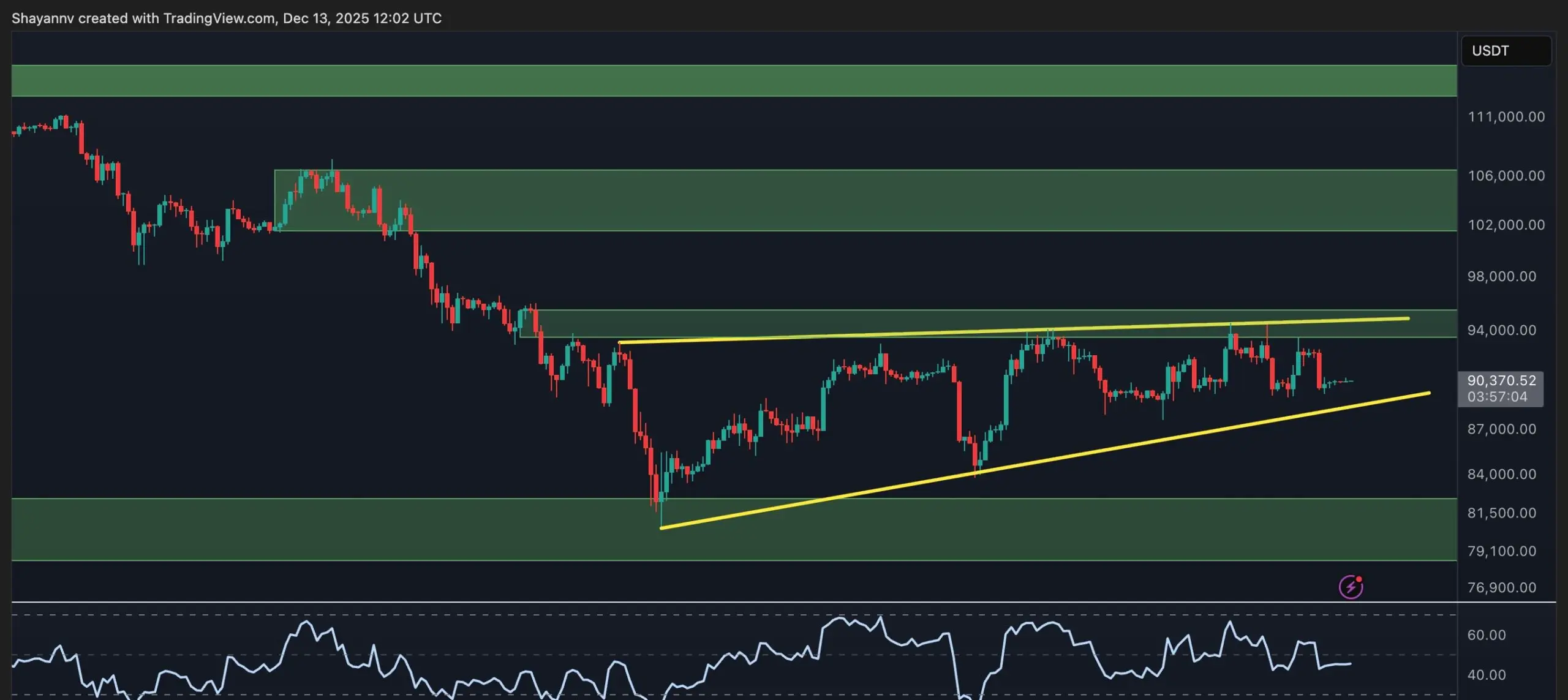Click the 94,000.00 price axis label
The width and height of the screenshot is (1568, 700).
(x=1501, y=330)
